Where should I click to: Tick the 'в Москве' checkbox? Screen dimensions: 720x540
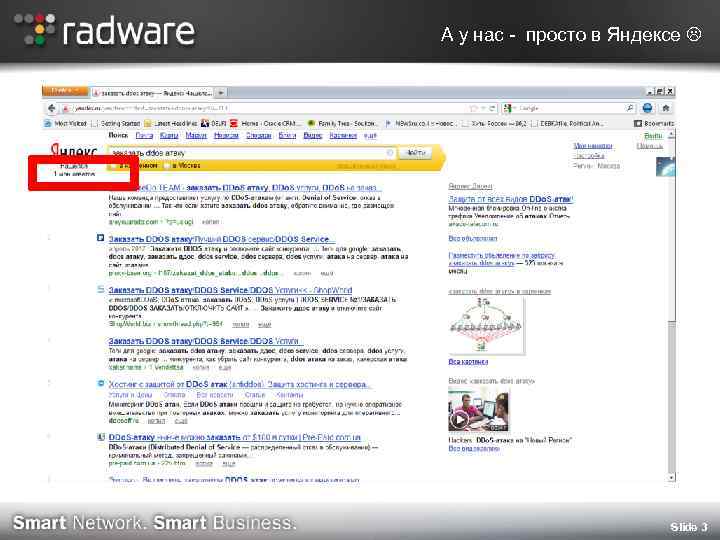[x=167, y=165]
